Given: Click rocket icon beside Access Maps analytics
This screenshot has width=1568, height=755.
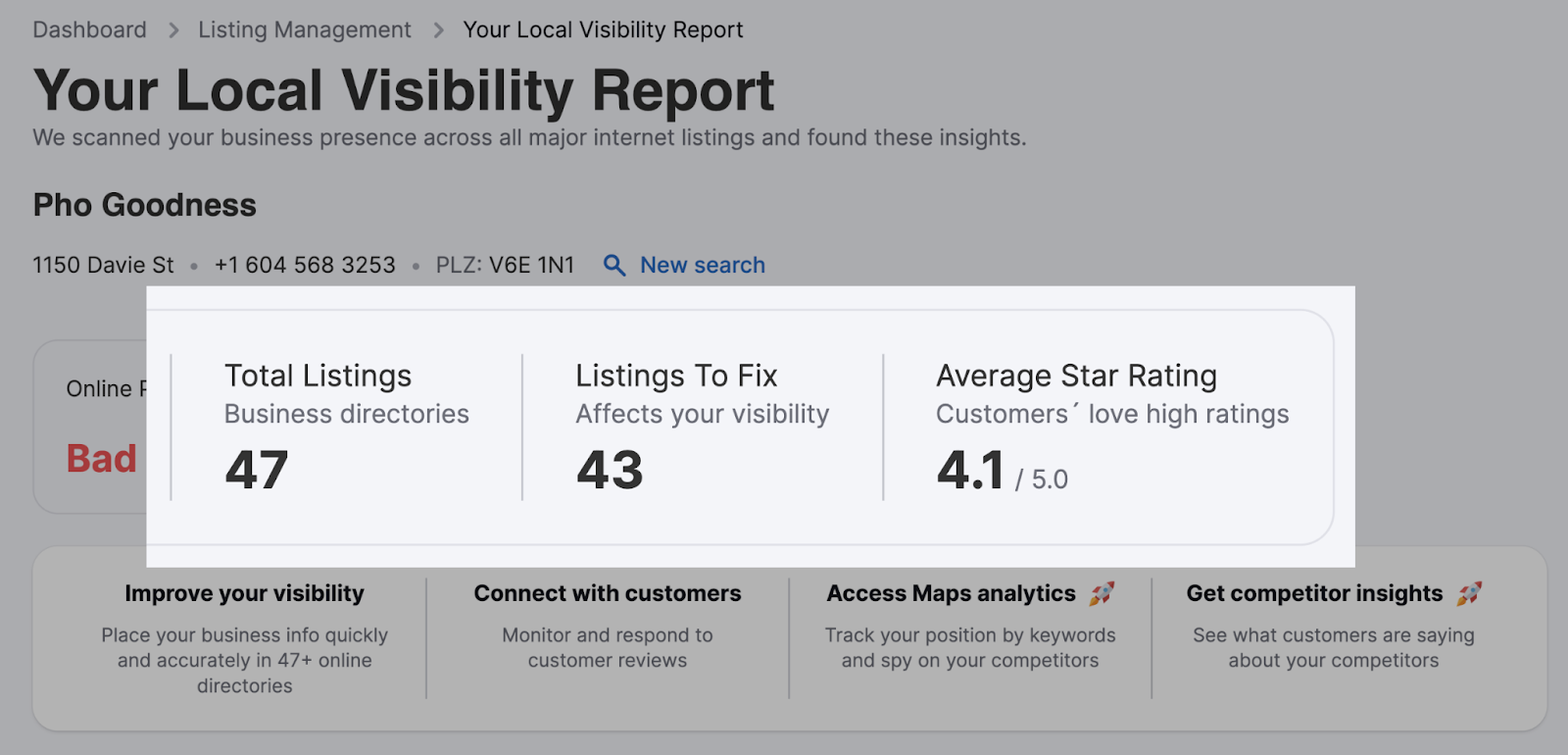Looking at the screenshot, I should click(x=1102, y=593).
